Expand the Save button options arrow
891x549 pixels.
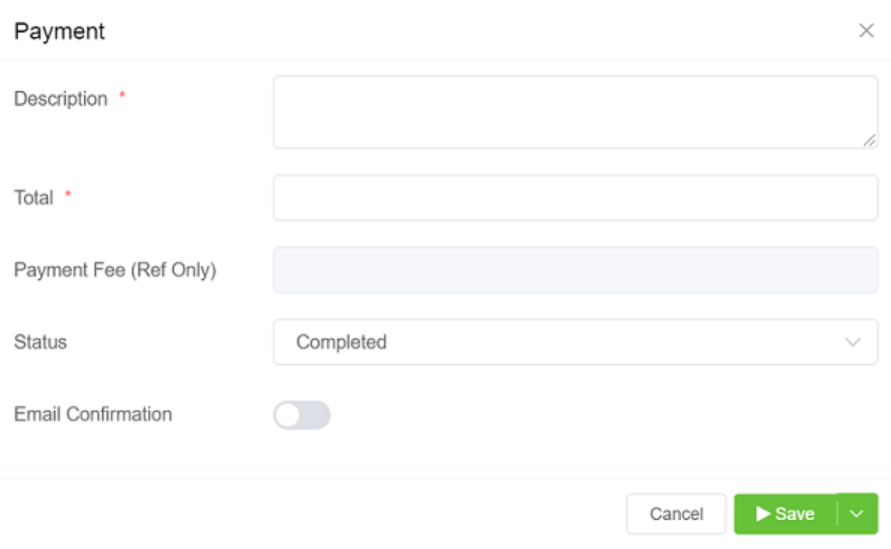tap(857, 514)
